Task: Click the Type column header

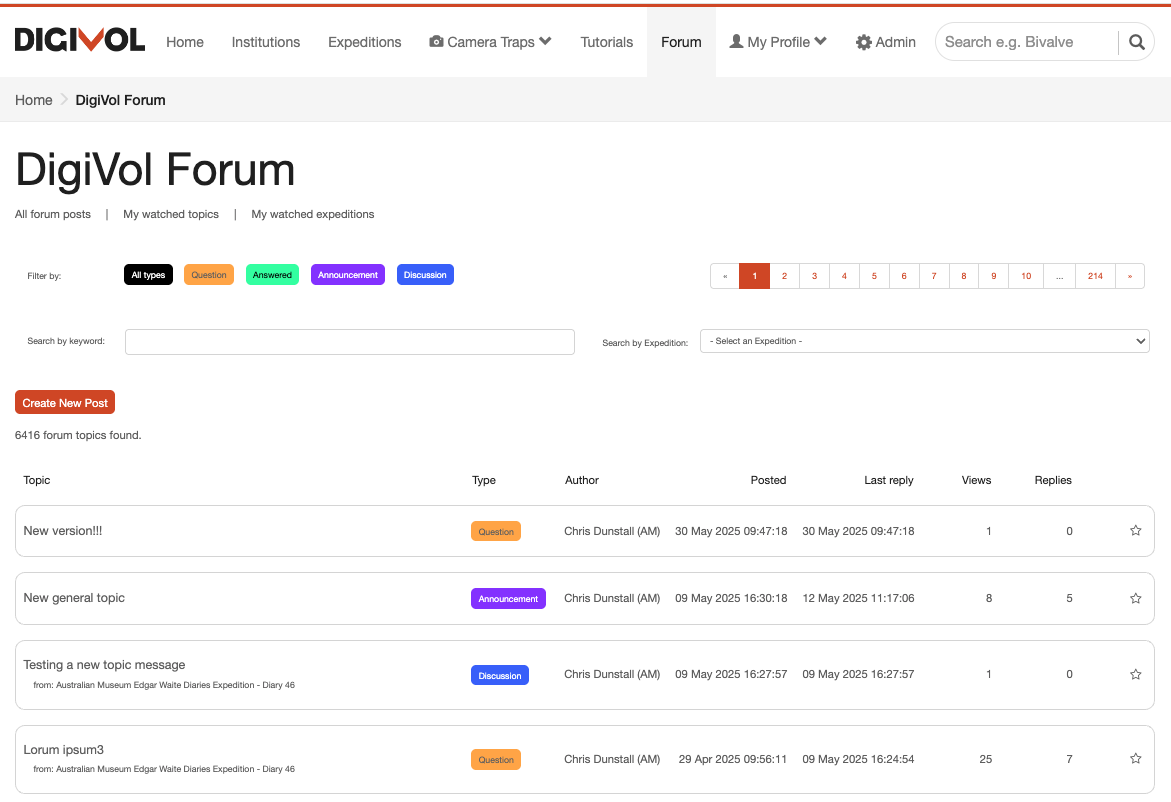Action: coord(484,480)
